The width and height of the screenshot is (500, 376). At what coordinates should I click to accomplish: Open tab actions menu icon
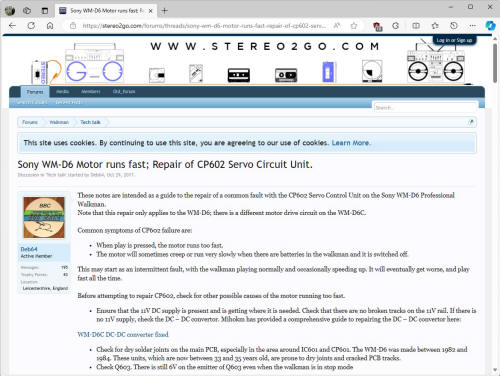pyautogui.click(x=45, y=11)
